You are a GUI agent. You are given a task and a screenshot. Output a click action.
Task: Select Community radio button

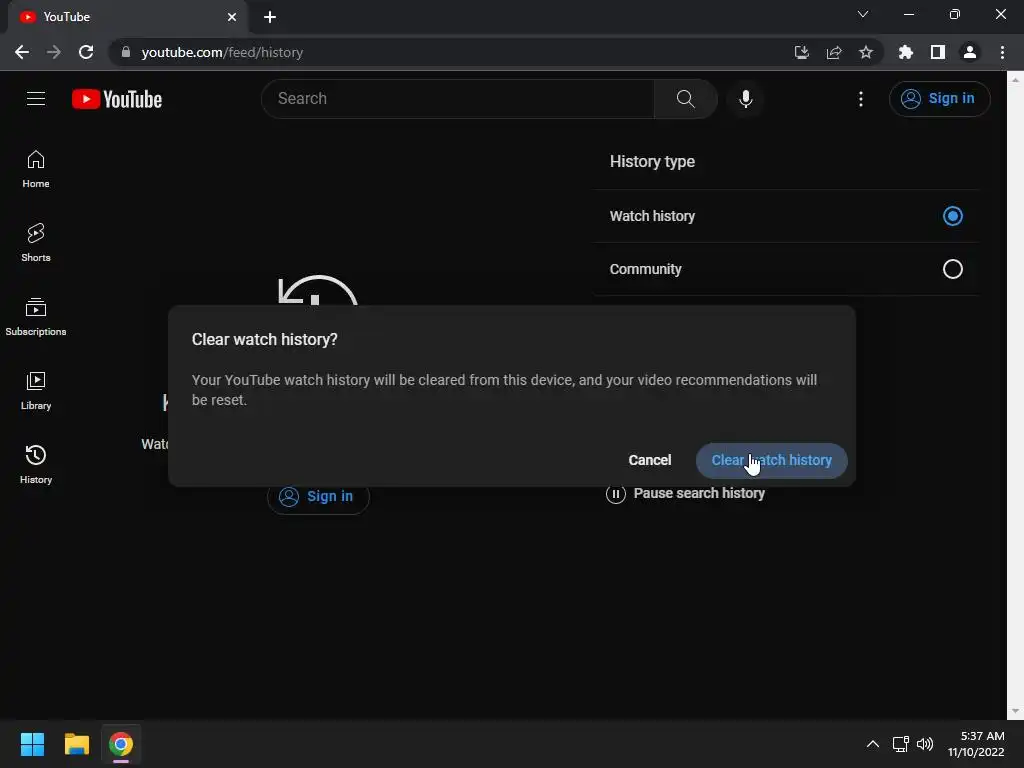click(953, 268)
